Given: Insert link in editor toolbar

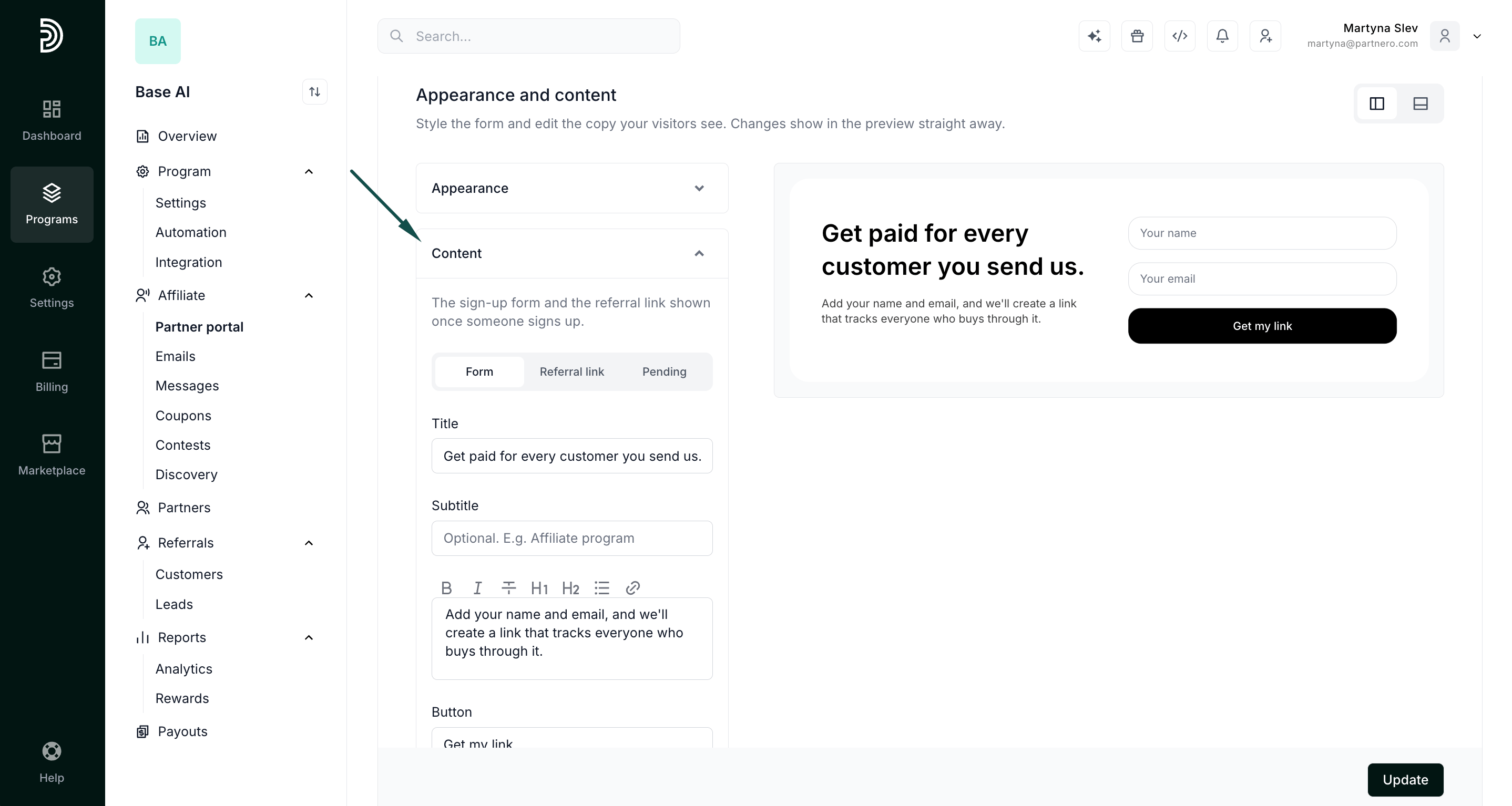Looking at the screenshot, I should (x=633, y=588).
